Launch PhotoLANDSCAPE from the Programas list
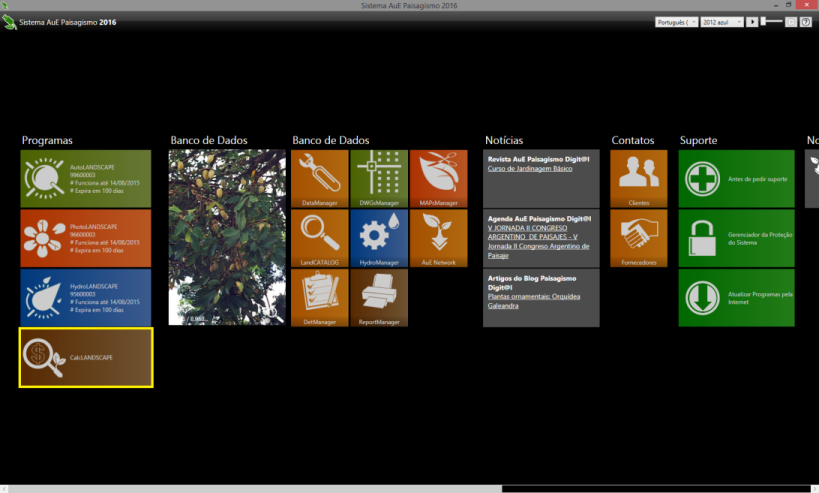The height and width of the screenshot is (493, 819). tap(85, 238)
